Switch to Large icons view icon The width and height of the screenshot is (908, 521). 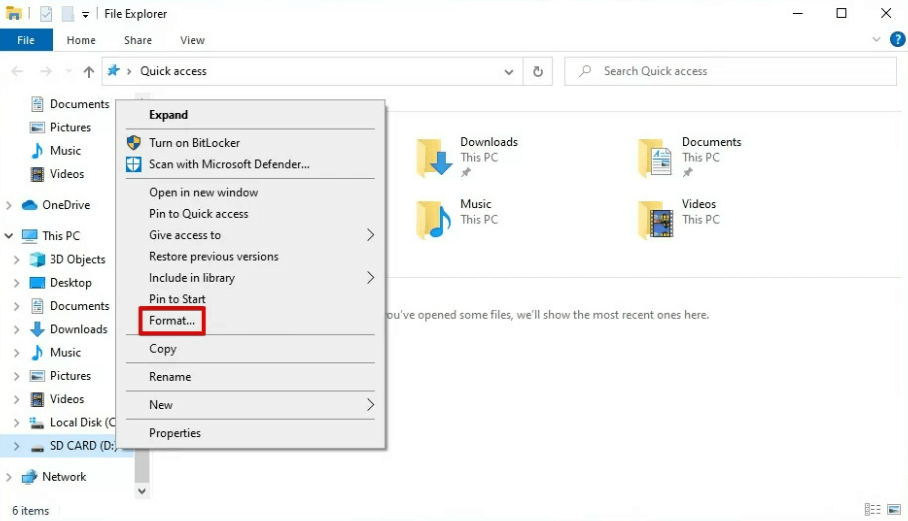894,509
